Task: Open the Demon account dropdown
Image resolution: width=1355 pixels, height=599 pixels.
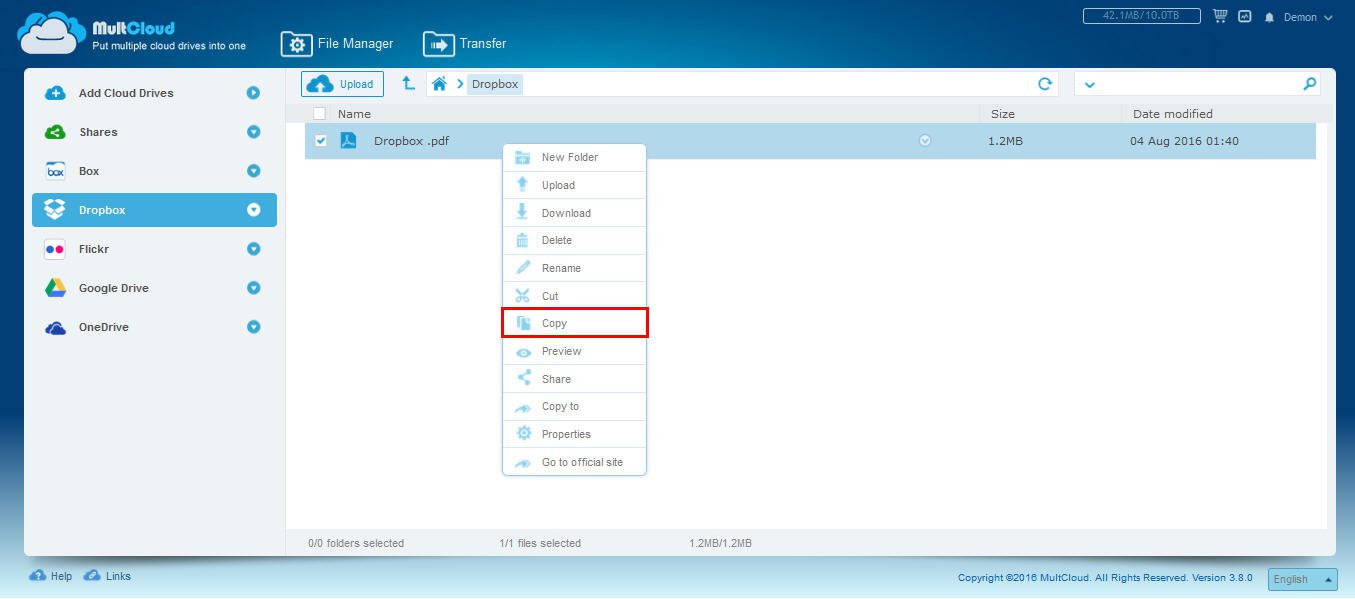Action: [1308, 17]
